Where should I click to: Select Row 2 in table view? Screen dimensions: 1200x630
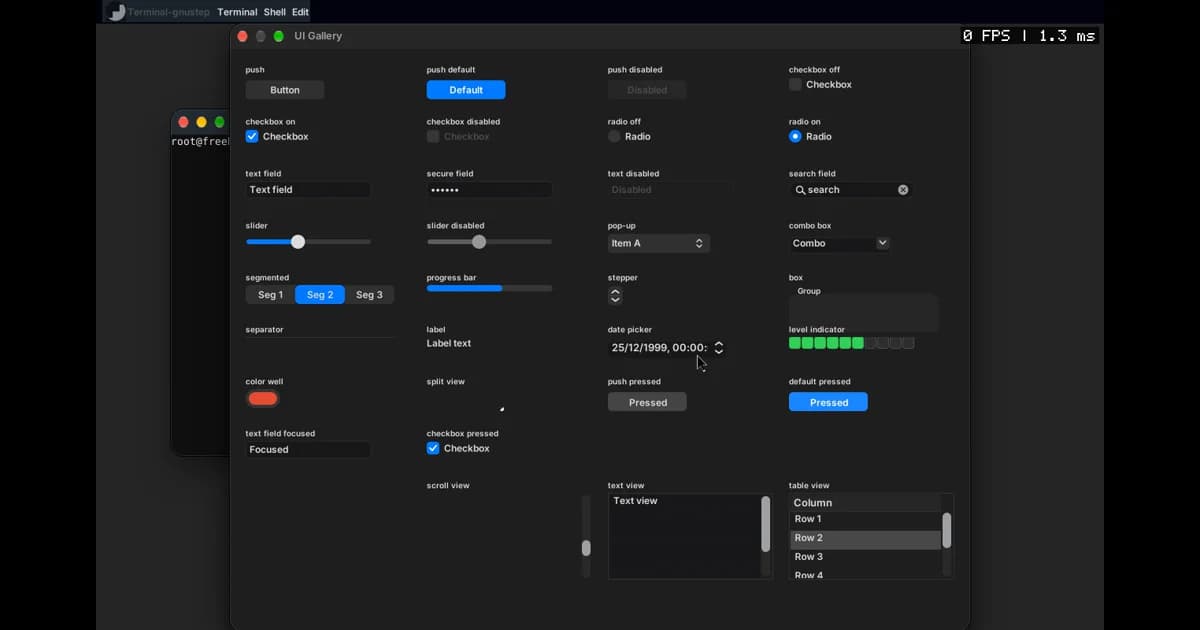tap(865, 539)
